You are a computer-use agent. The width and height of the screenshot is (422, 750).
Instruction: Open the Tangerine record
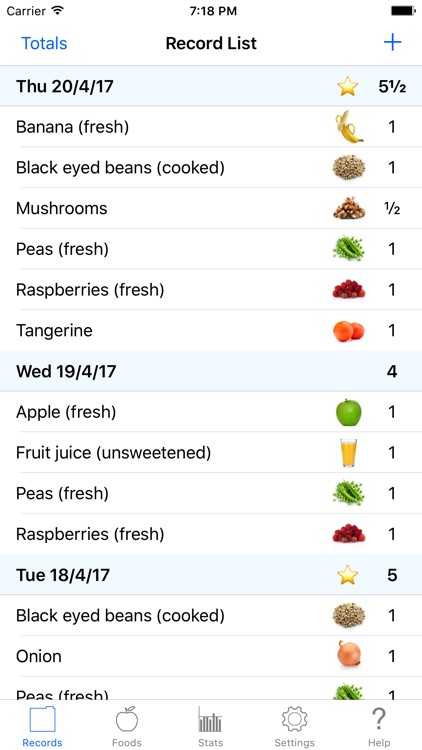click(211, 331)
